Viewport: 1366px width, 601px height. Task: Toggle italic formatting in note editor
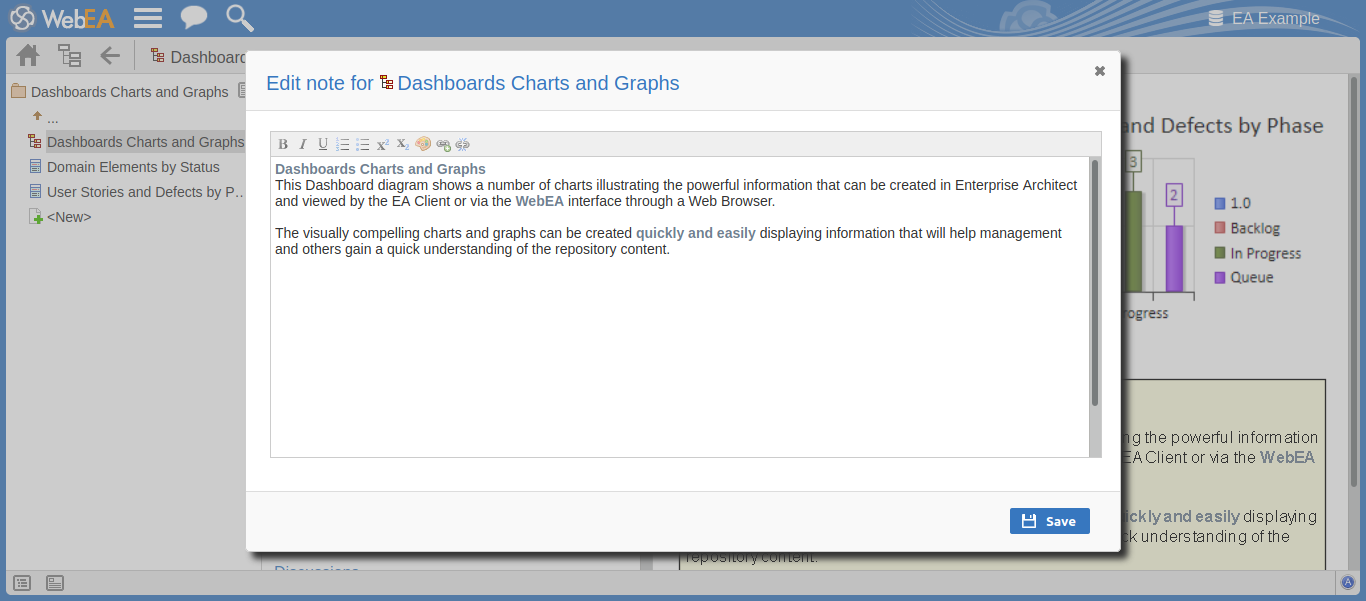303,145
